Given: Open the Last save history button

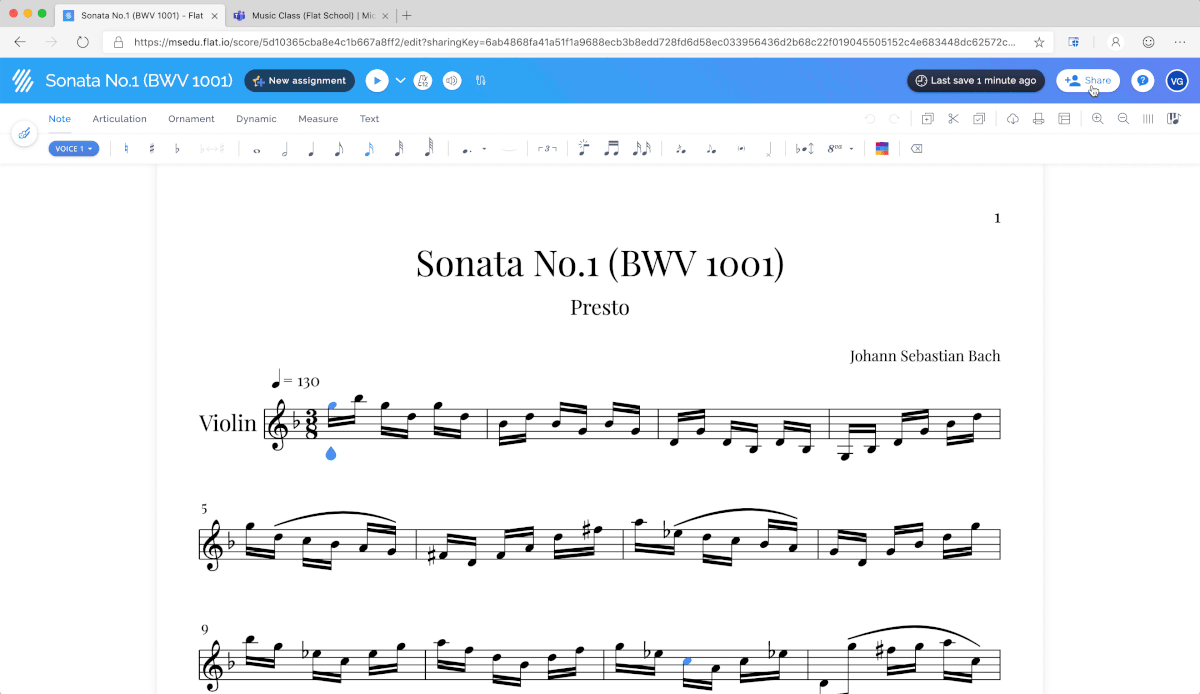Looking at the screenshot, I should (x=976, y=81).
